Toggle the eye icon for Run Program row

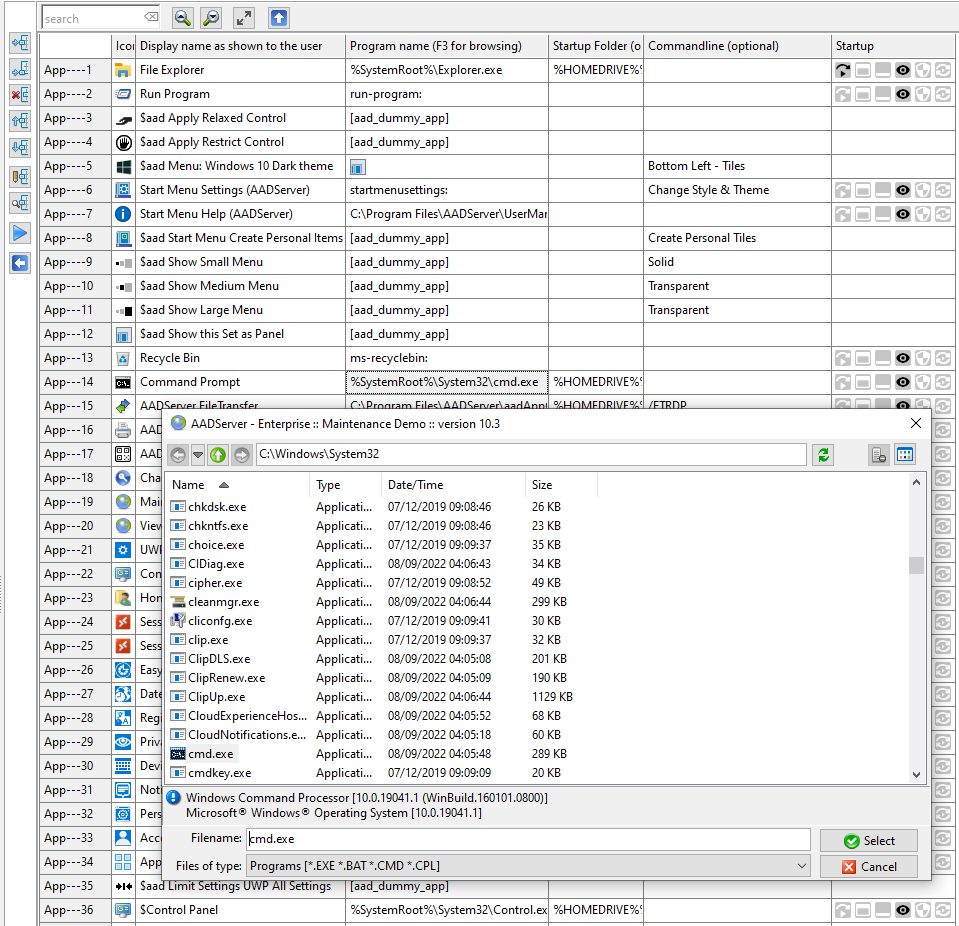[903, 94]
